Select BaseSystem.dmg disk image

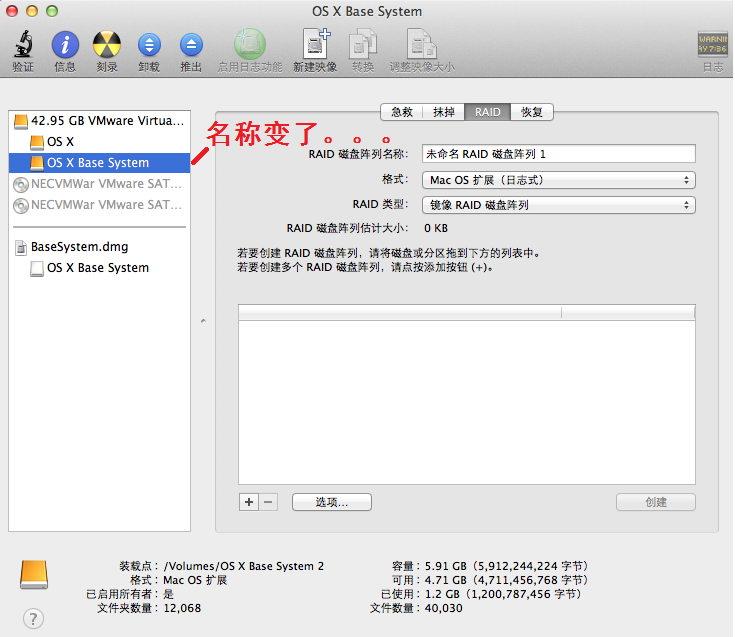99,247
